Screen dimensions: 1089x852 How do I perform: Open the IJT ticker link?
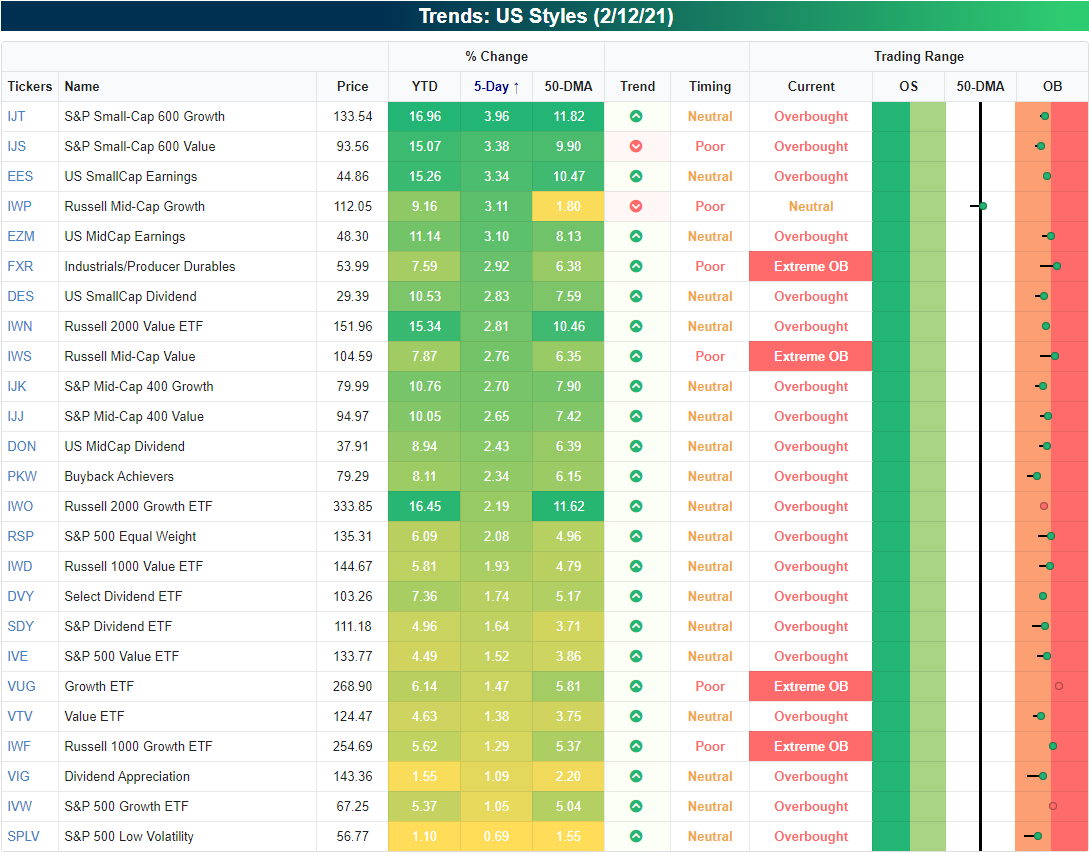[17, 116]
